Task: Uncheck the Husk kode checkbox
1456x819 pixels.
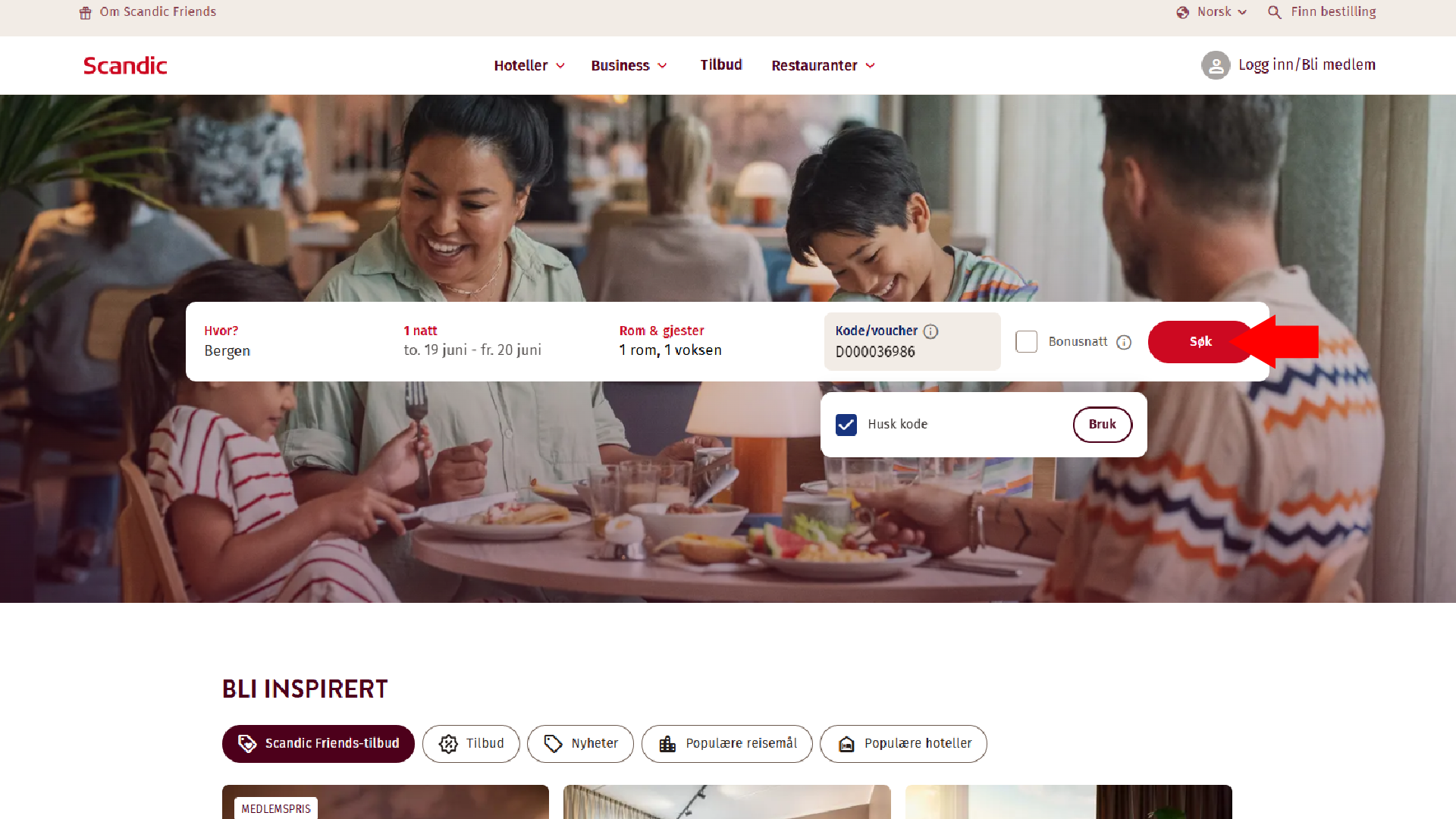Action: tap(846, 425)
